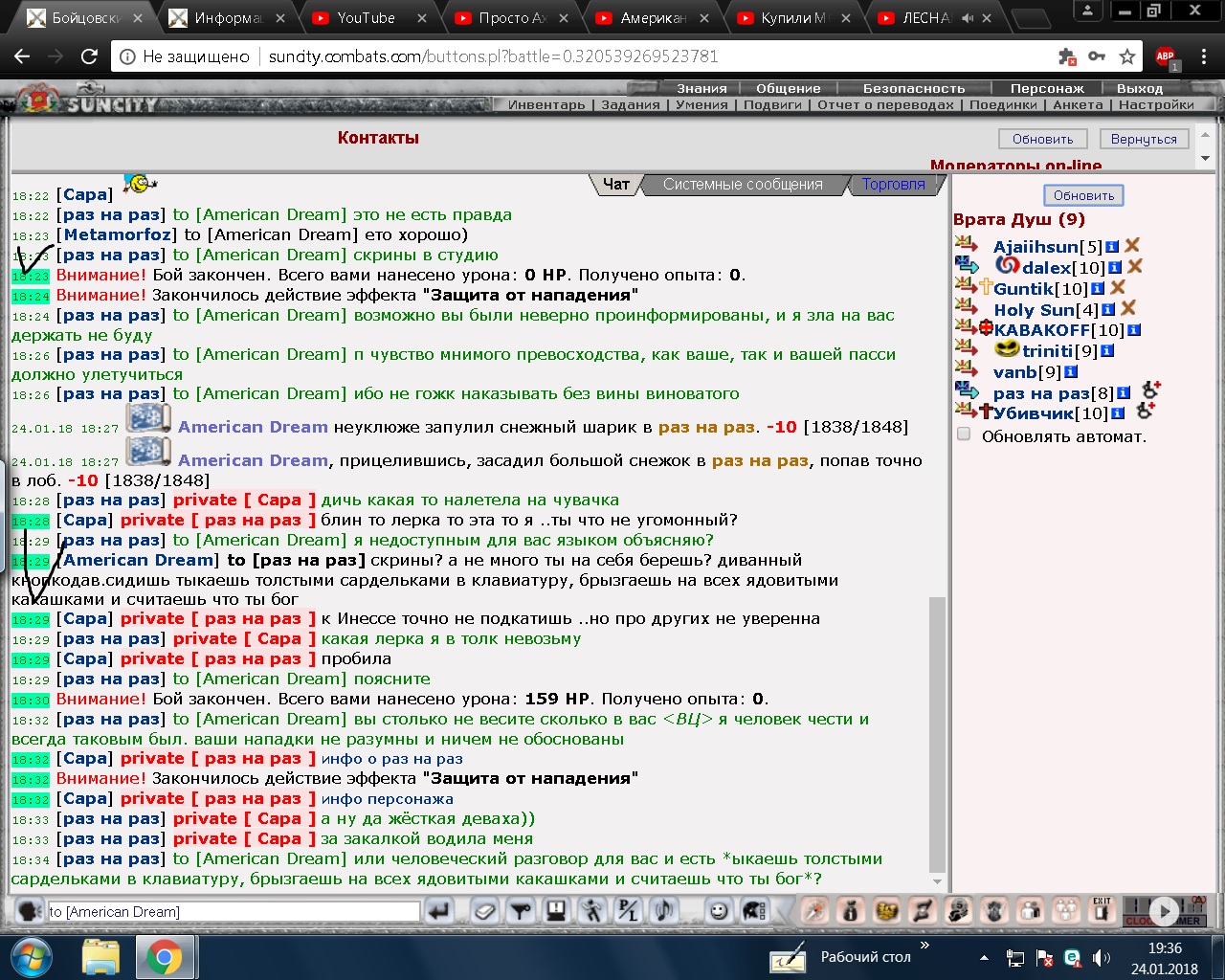Click the browser address bar URL

click(493, 56)
